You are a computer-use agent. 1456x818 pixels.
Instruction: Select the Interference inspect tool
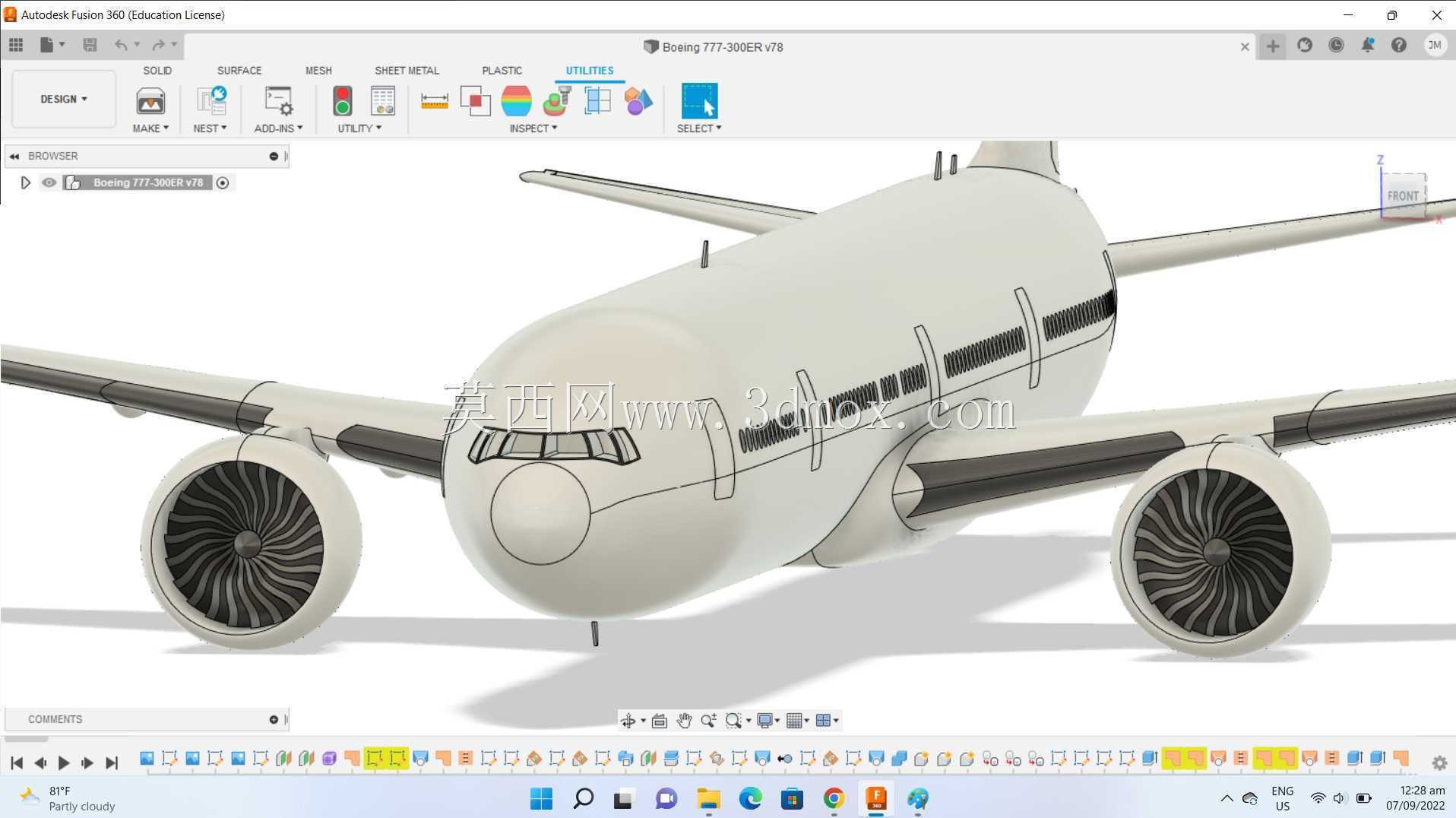click(475, 100)
